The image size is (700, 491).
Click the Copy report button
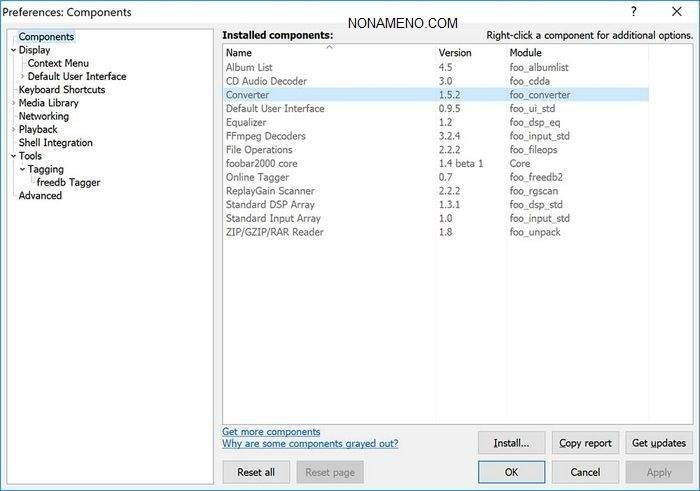[x=585, y=443]
